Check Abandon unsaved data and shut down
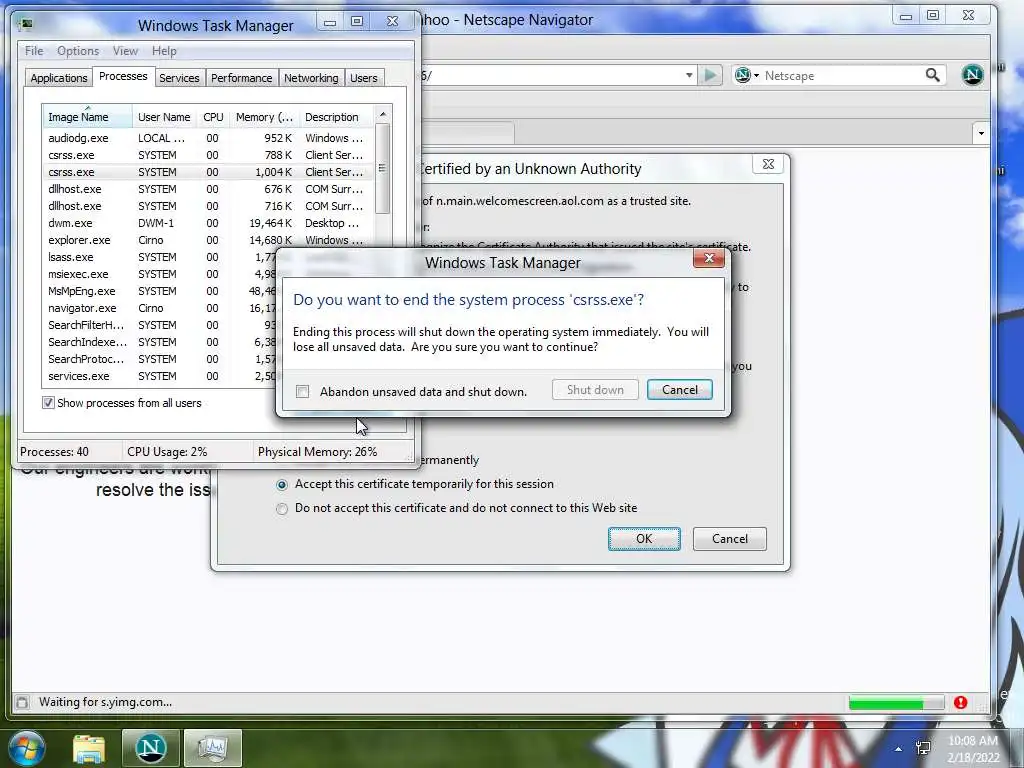 [302, 391]
